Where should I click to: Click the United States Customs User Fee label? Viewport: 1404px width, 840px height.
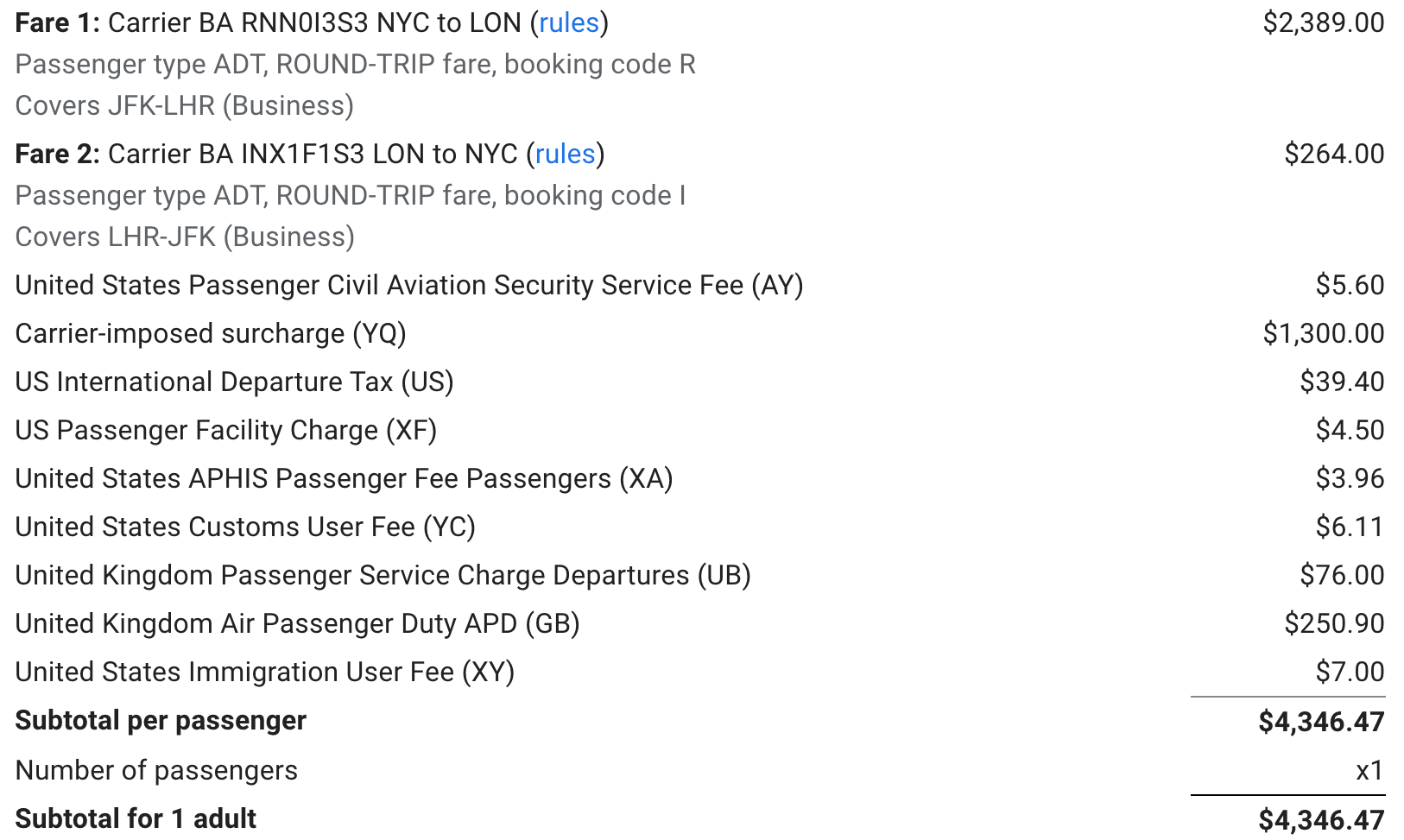tap(245, 527)
